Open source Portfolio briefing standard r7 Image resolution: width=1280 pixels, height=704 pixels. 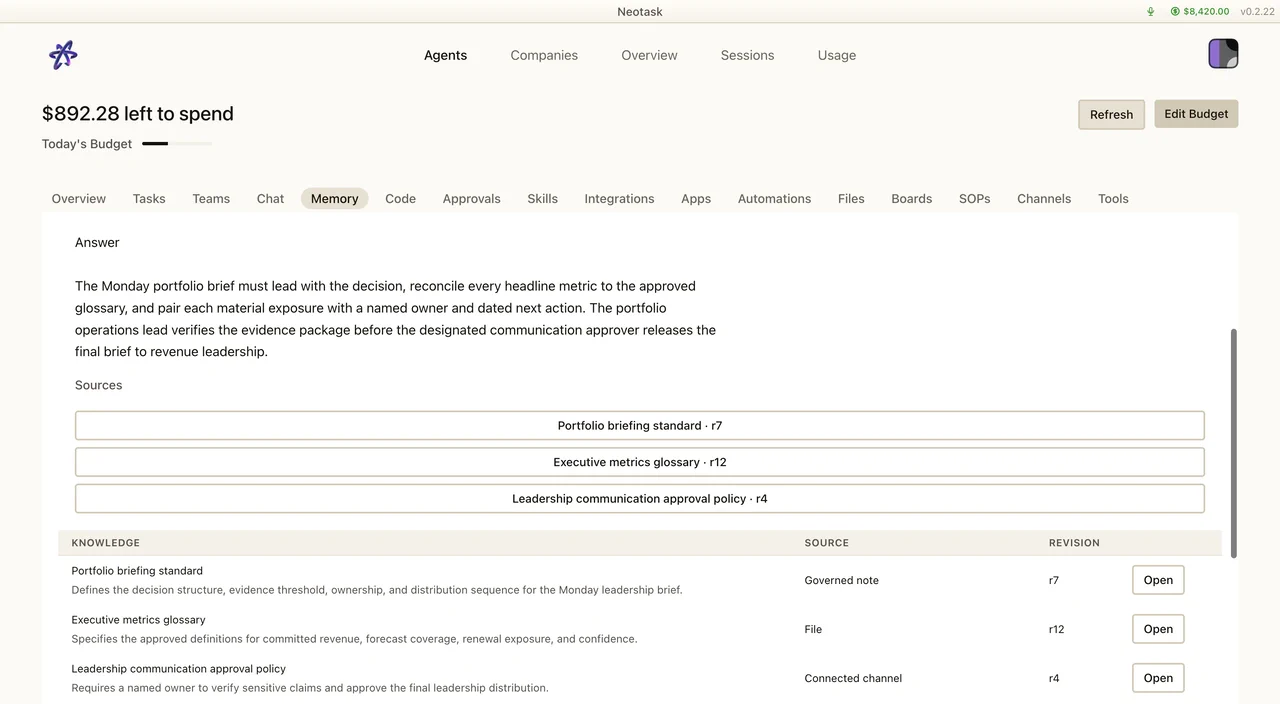pos(640,425)
